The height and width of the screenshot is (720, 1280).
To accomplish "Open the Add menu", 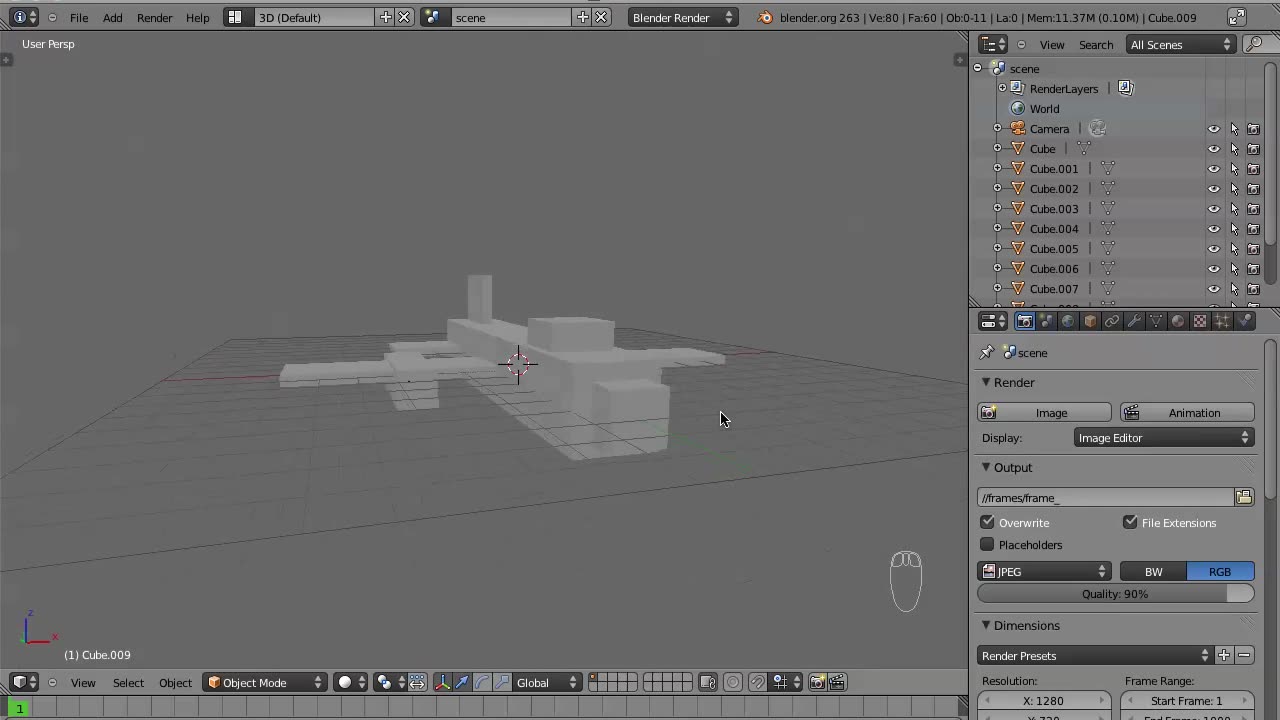I will (x=113, y=17).
